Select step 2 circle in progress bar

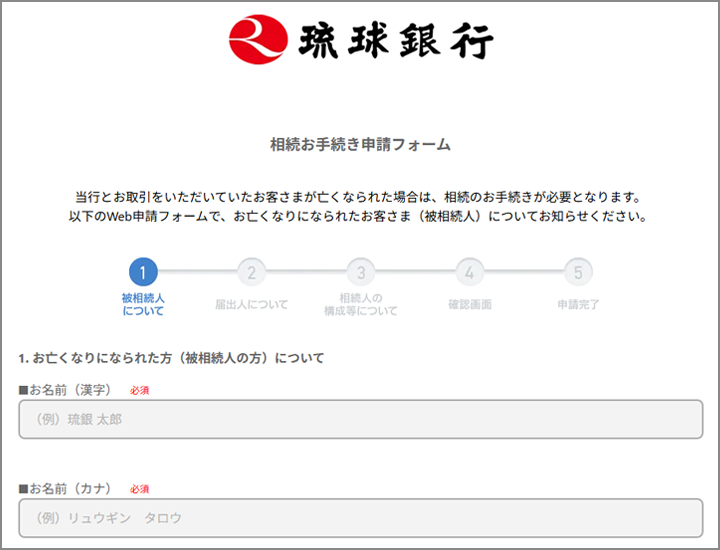pos(252,272)
